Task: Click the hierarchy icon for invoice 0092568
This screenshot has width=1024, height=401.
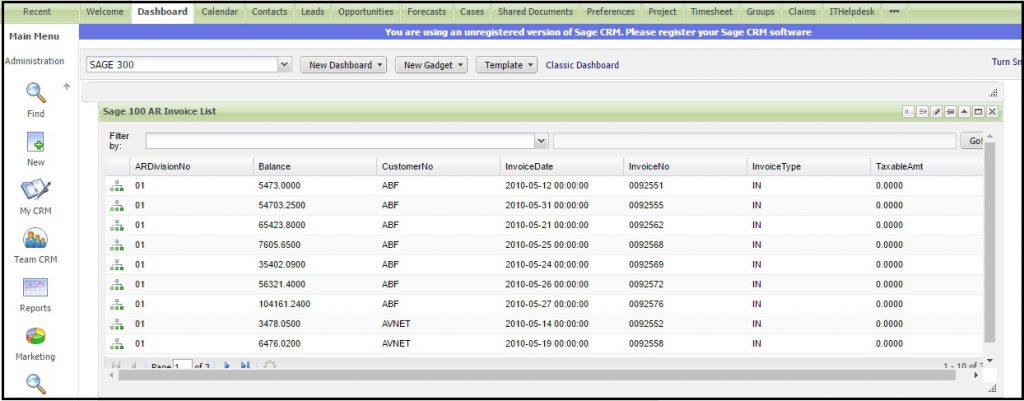Action: 117,245
